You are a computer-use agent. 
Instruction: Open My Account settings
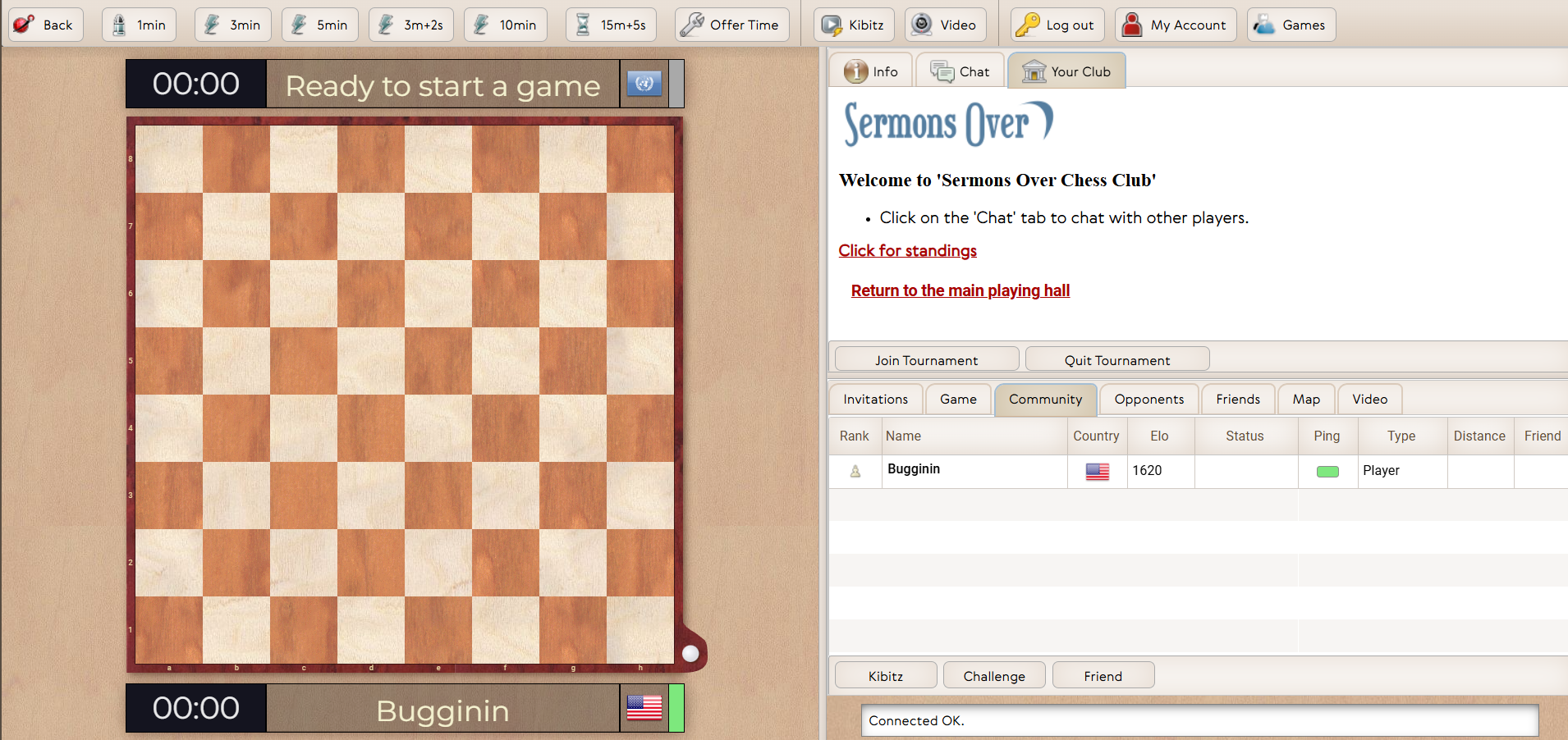click(1176, 25)
